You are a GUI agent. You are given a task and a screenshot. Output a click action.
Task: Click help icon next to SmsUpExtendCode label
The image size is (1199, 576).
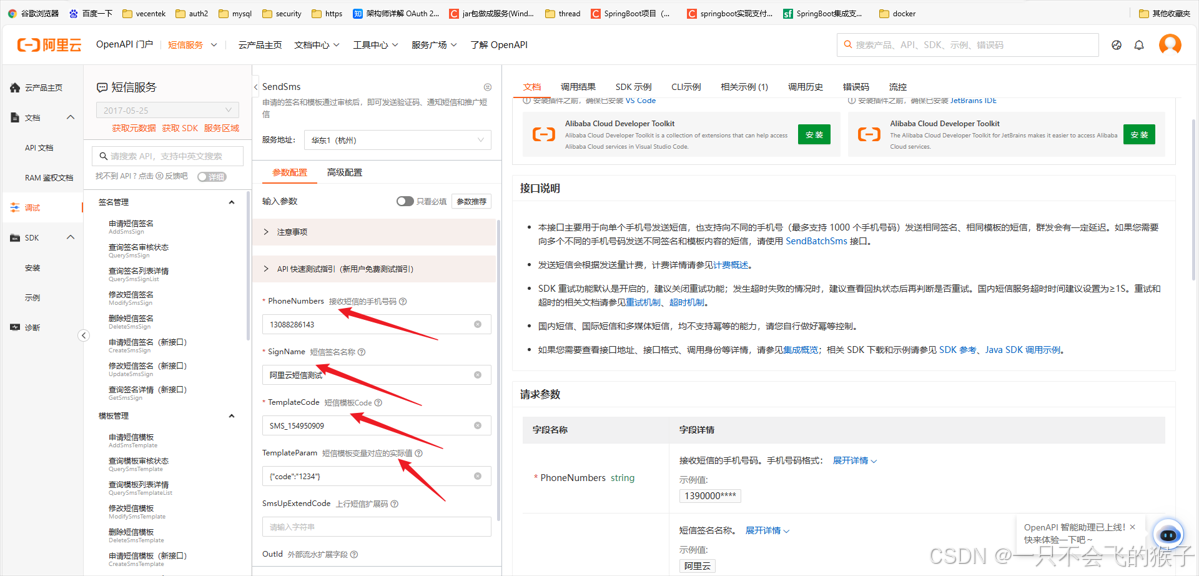pyautogui.click(x=393, y=503)
